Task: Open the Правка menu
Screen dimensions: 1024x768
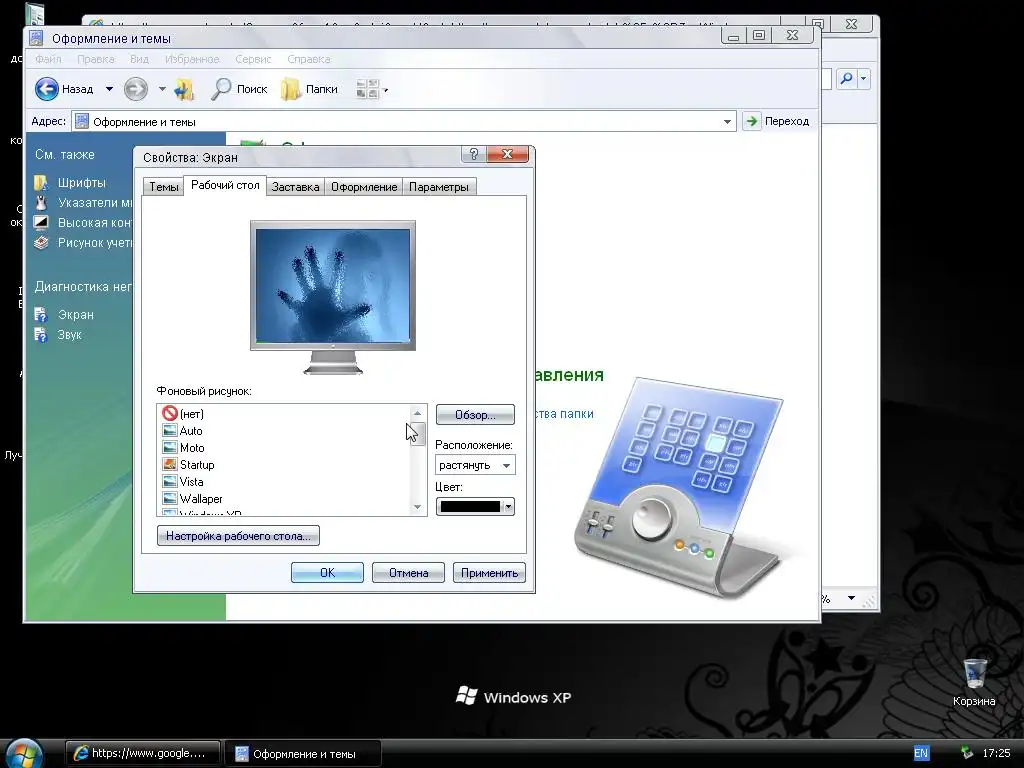Action: point(95,59)
